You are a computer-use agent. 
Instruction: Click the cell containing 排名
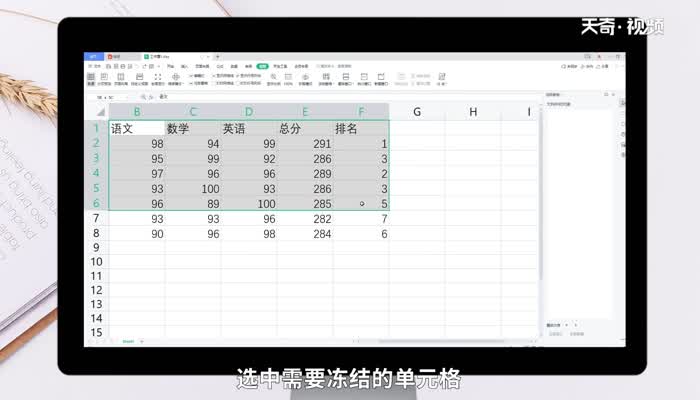click(x=361, y=129)
